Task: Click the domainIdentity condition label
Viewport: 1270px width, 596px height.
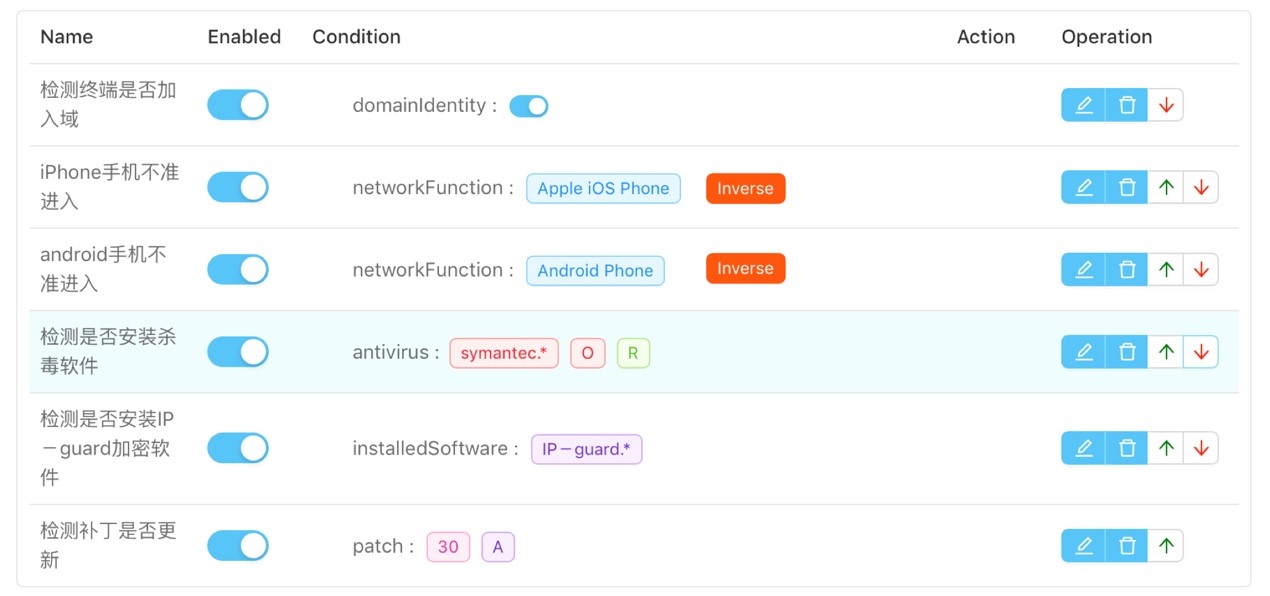Action: 424,105
